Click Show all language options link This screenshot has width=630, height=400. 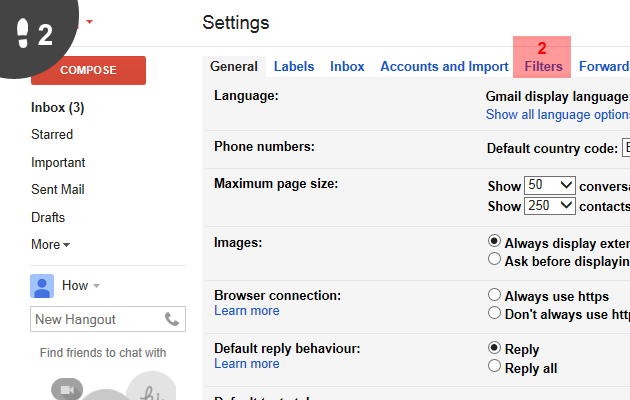[x=558, y=114]
